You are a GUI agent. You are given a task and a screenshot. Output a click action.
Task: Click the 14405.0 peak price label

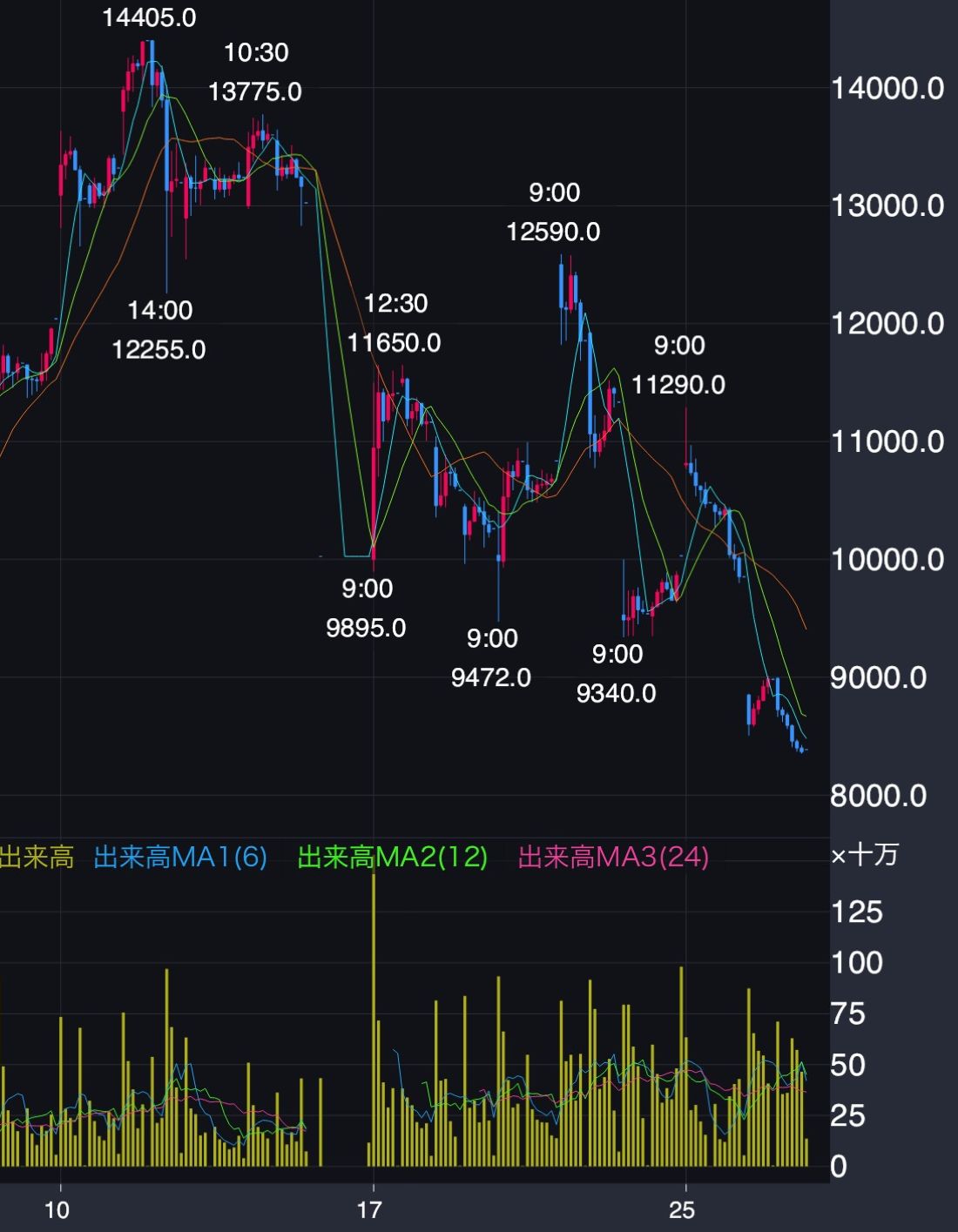click(x=149, y=17)
